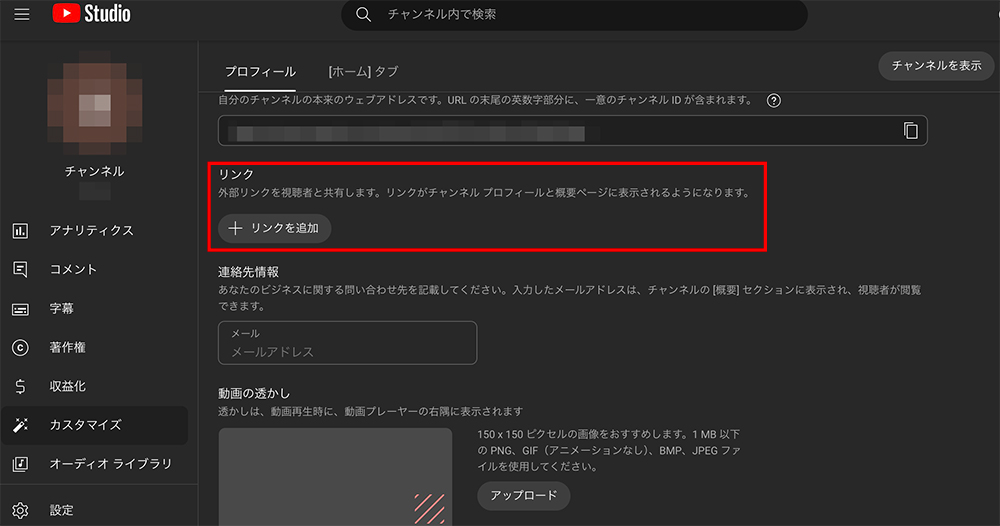Open アナリティクス chart icon in sidebar

pyautogui.click(x=20, y=231)
